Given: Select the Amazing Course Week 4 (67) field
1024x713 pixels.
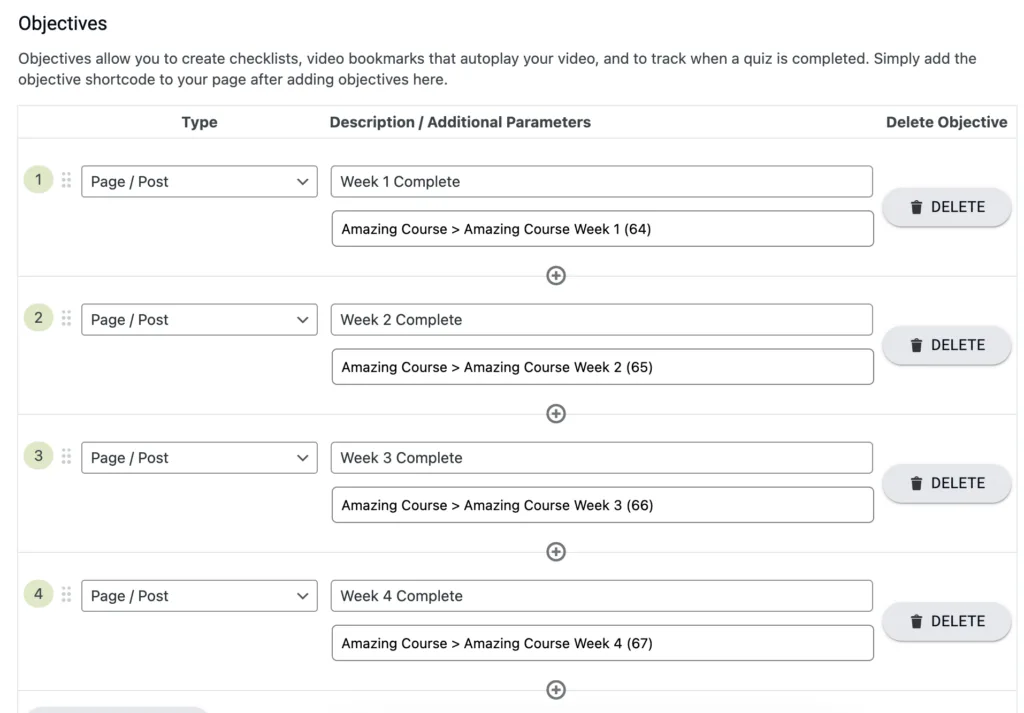Looking at the screenshot, I should pyautogui.click(x=602, y=643).
